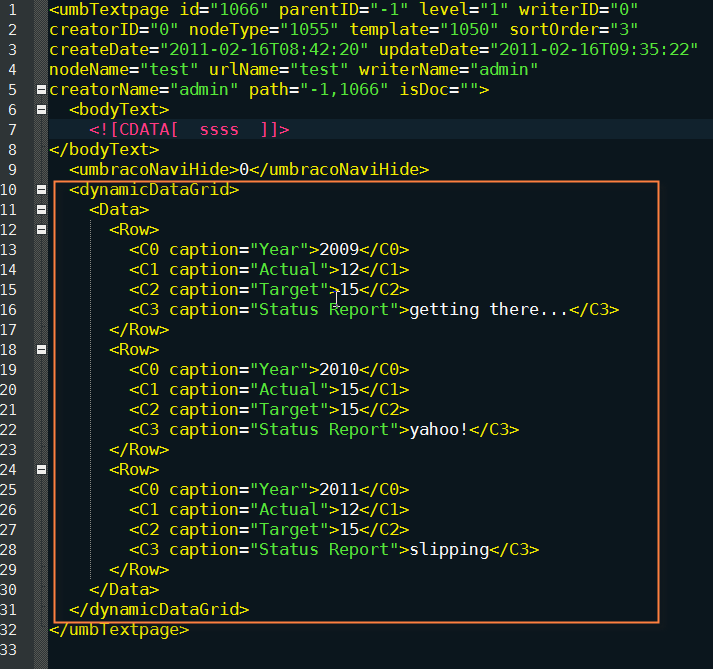The image size is (713, 669).
Task: Click the opening Data tag on line 11
Action: click(119, 210)
